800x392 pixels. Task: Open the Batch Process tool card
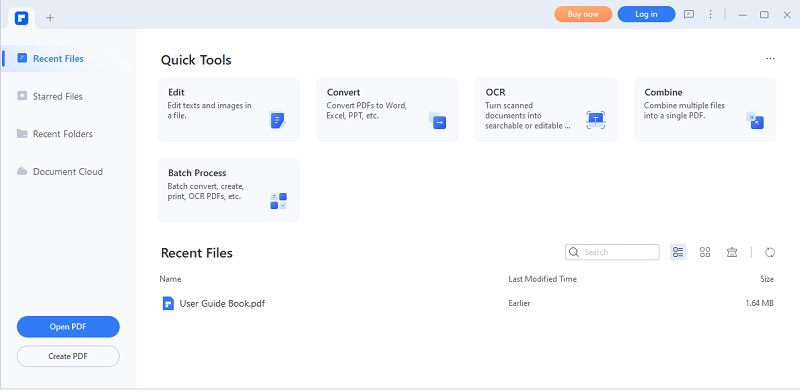(229, 190)
